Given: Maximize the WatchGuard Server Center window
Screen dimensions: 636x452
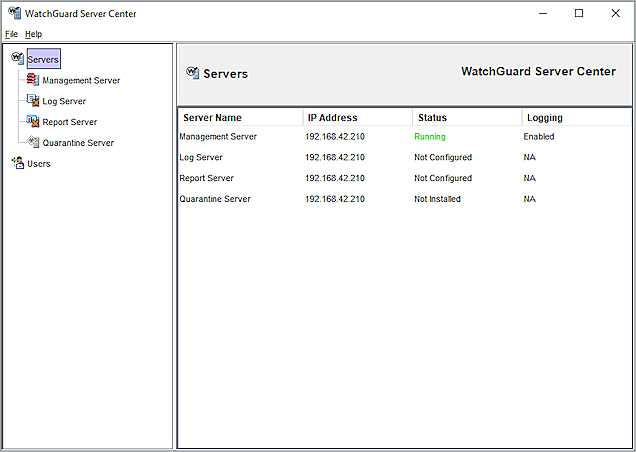Looking at the screenshot, I should pyautogui.click(x=579, y=14).
